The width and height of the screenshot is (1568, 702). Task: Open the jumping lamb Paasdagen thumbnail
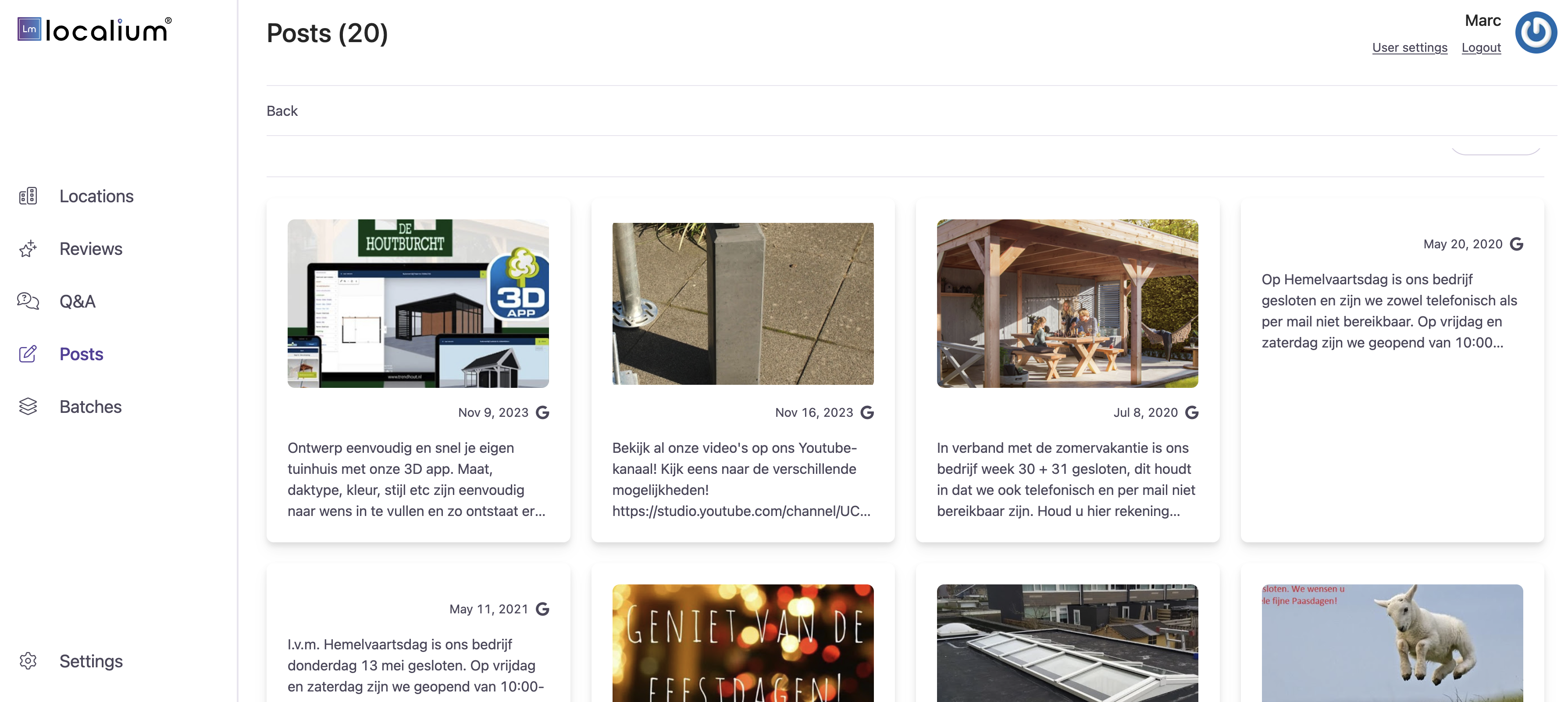point(1392,643)
